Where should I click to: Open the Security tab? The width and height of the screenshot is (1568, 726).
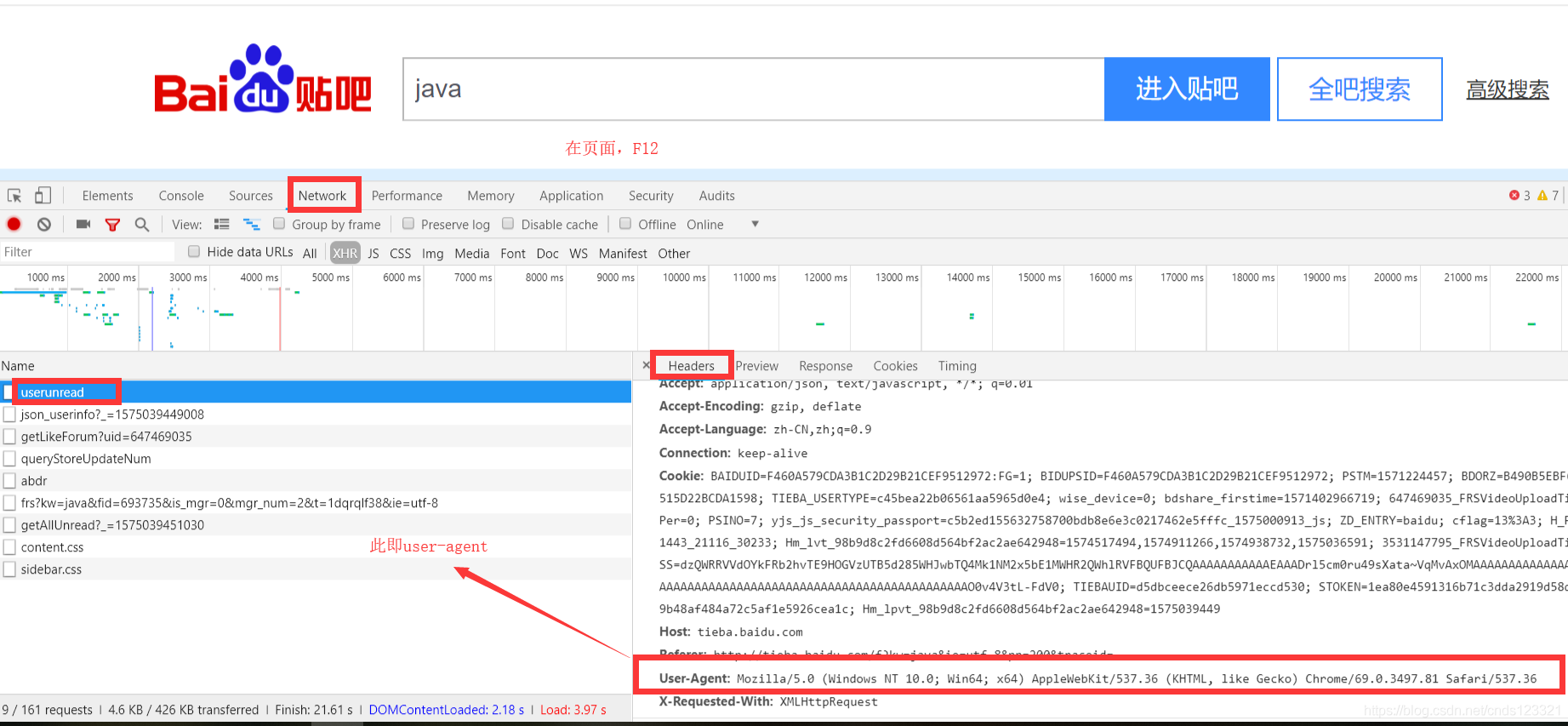[x=651, y=196]
